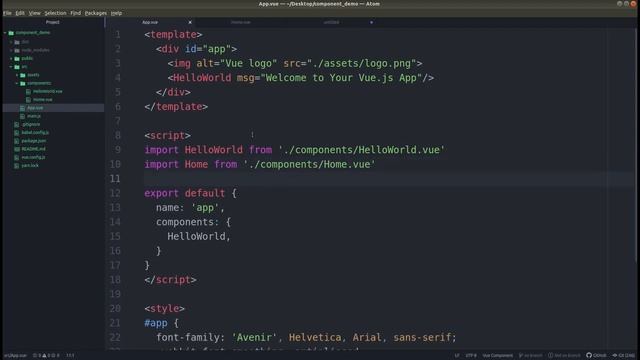Open main.js from the tree
This screenshot has width=640, height=360.
point(34,116)
